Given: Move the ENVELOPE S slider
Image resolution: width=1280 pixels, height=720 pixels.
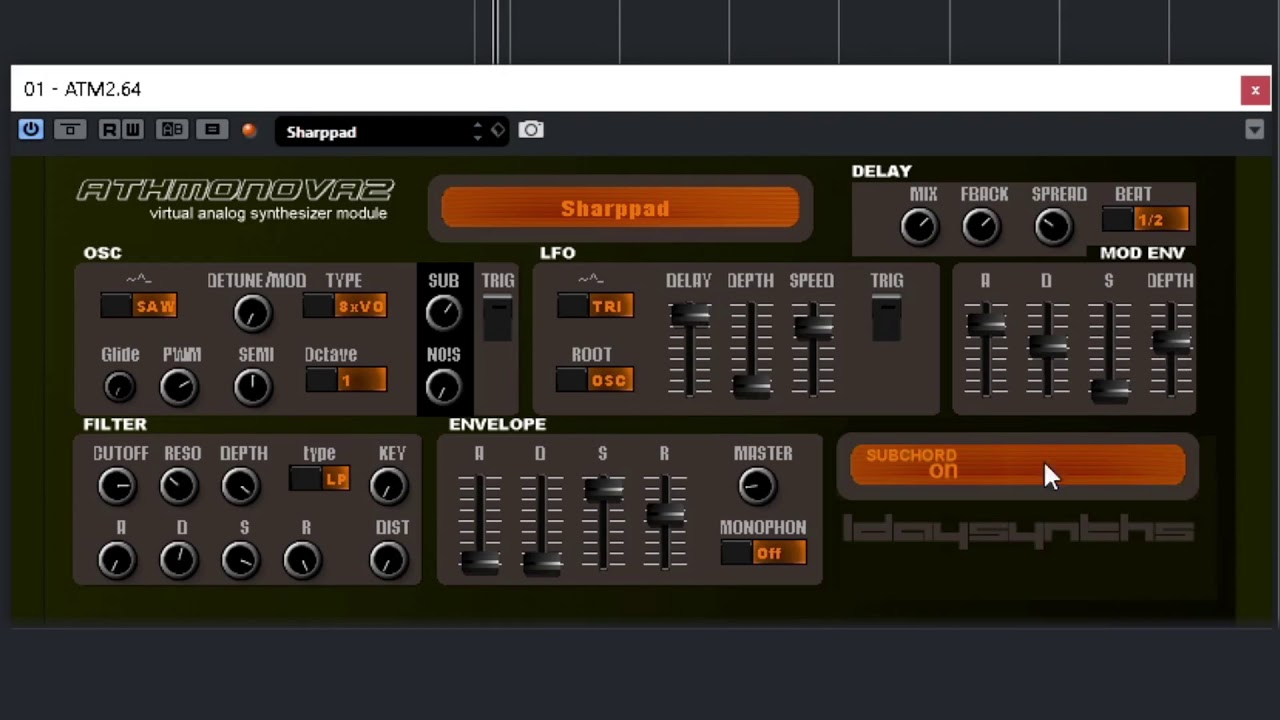Looking at the screenshot, I should pos(604,489).
